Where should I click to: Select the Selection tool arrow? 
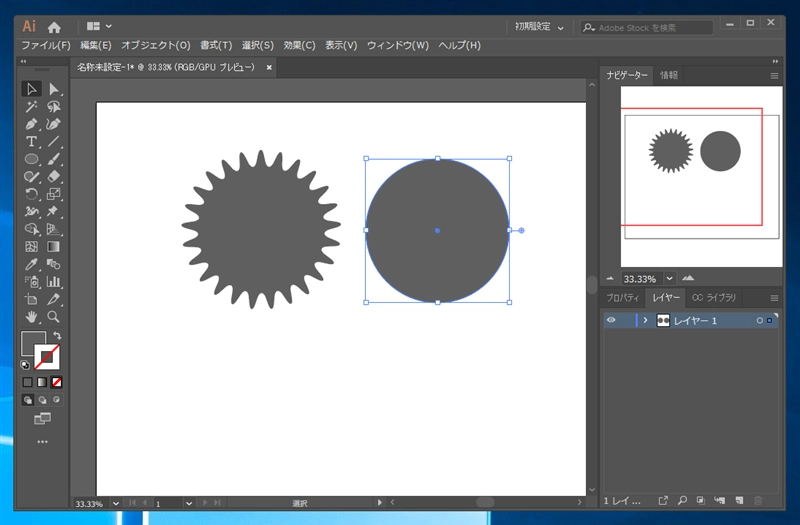tap(32, 89)
